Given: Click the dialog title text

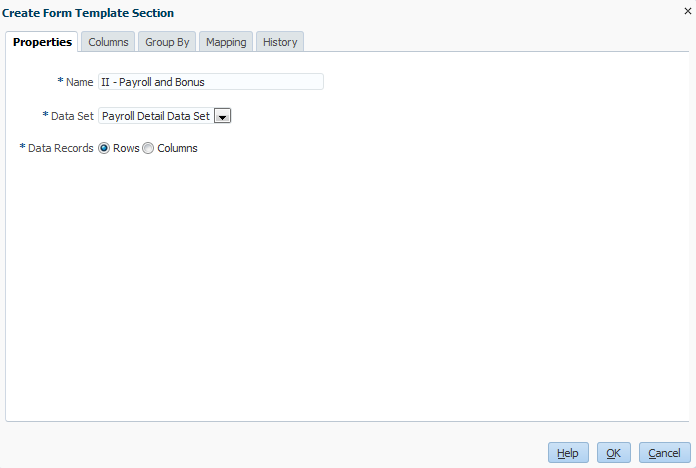Looking at the screenshot, I should point(88,13).
